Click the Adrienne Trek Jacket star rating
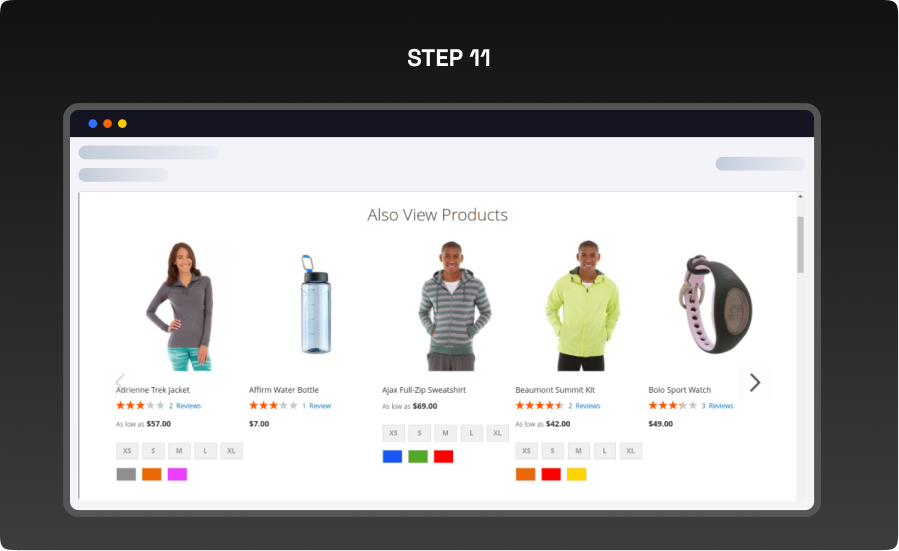 [x=140, y=406]
